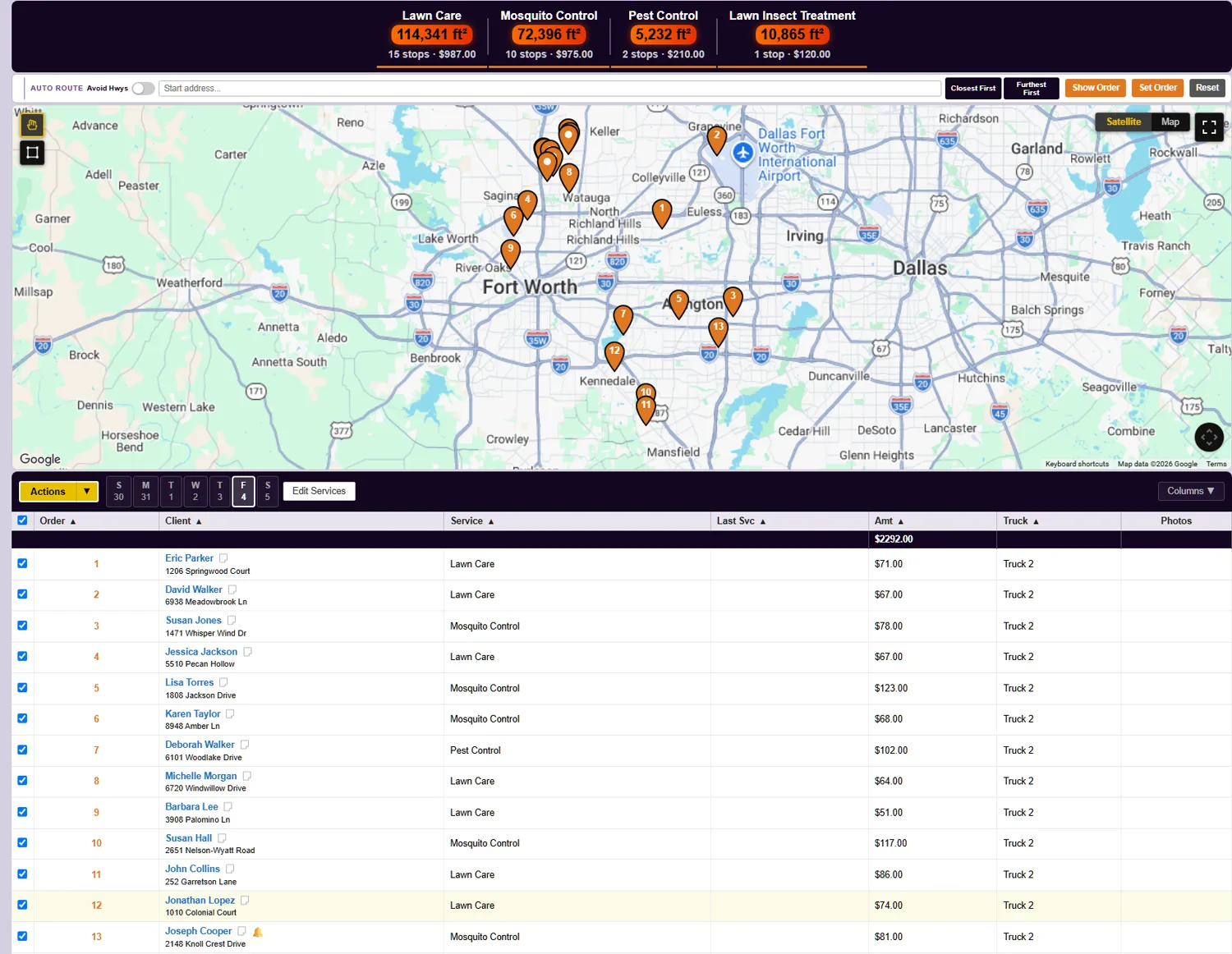Select the Mosquito Control summary card

549,35
